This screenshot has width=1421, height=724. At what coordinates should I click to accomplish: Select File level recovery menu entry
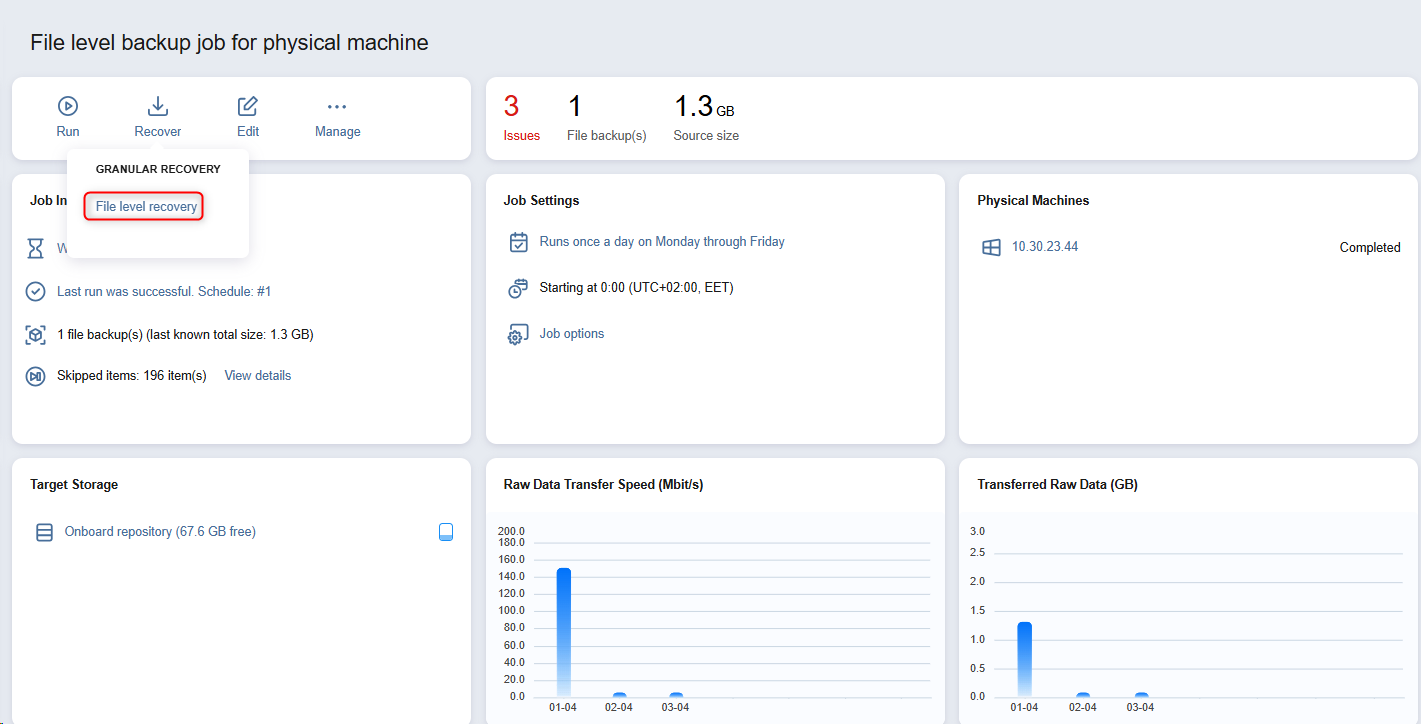coord(146,207)
